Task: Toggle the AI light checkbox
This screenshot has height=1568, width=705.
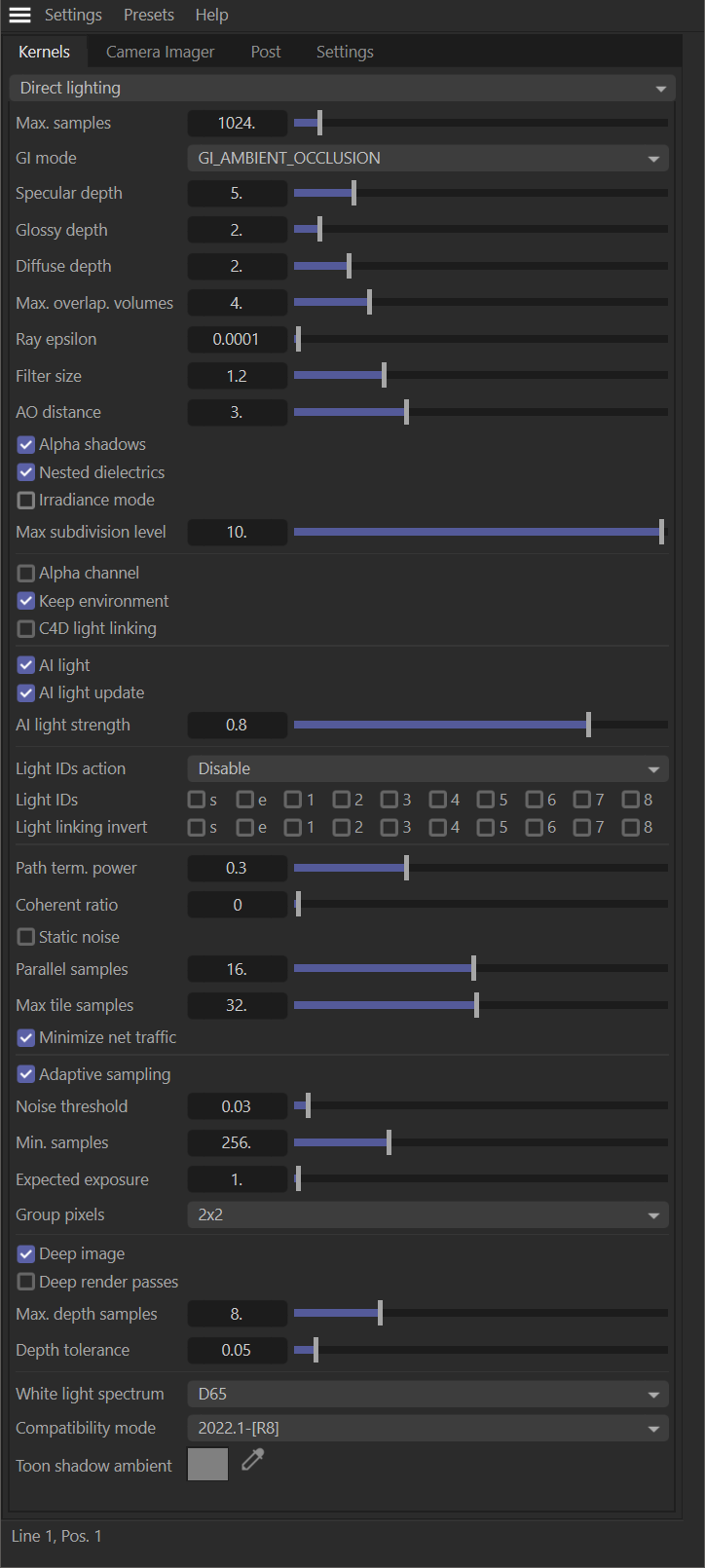Action: (26, 665)
